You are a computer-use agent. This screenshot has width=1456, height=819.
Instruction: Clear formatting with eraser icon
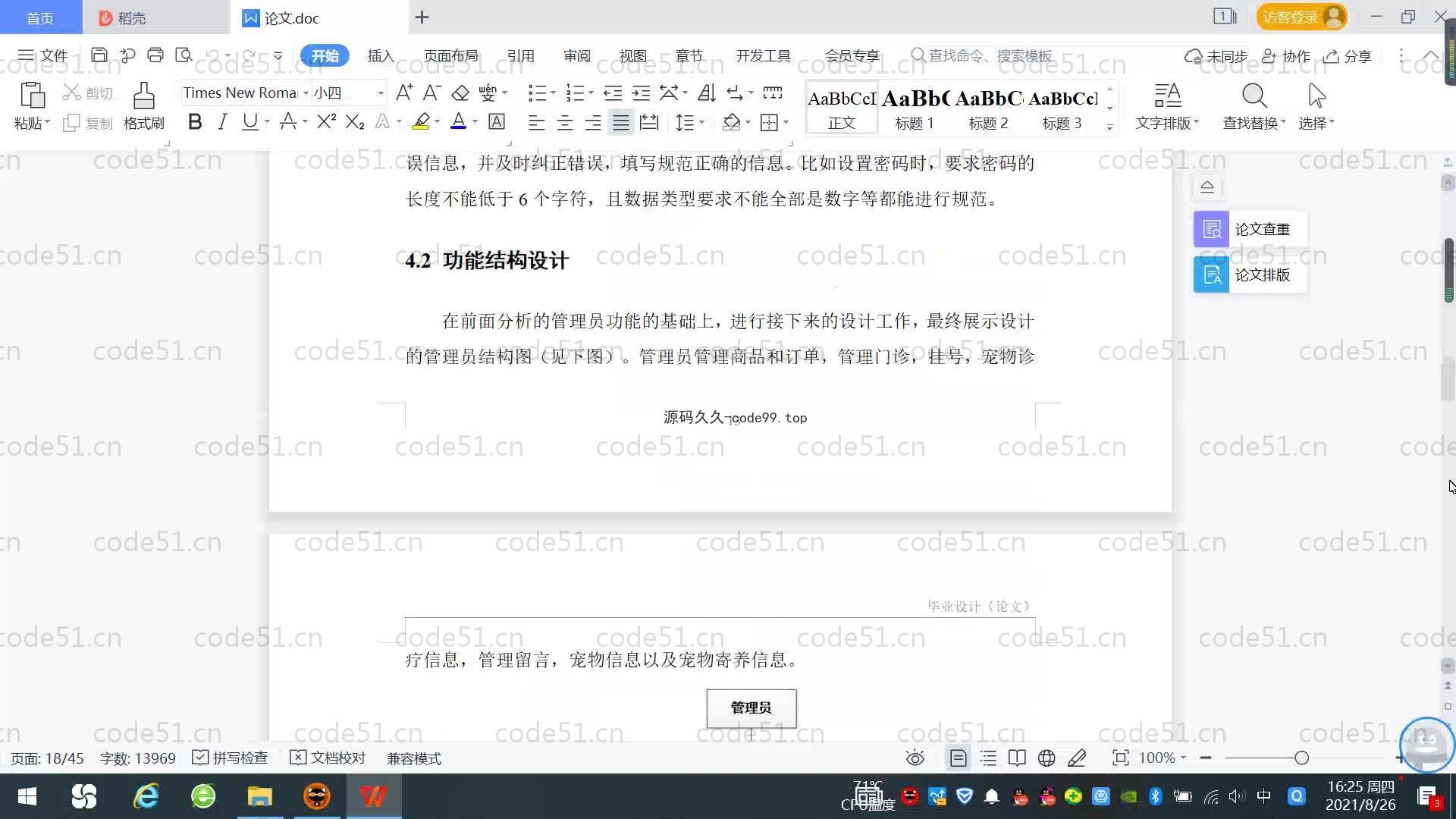460,93
